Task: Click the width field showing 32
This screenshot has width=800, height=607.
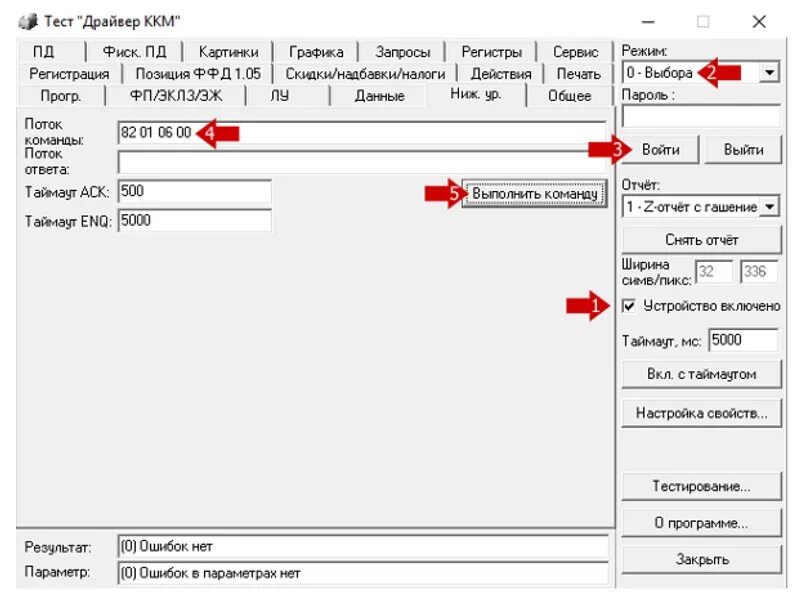Action: pyautogui.click(x=714, y=272)
